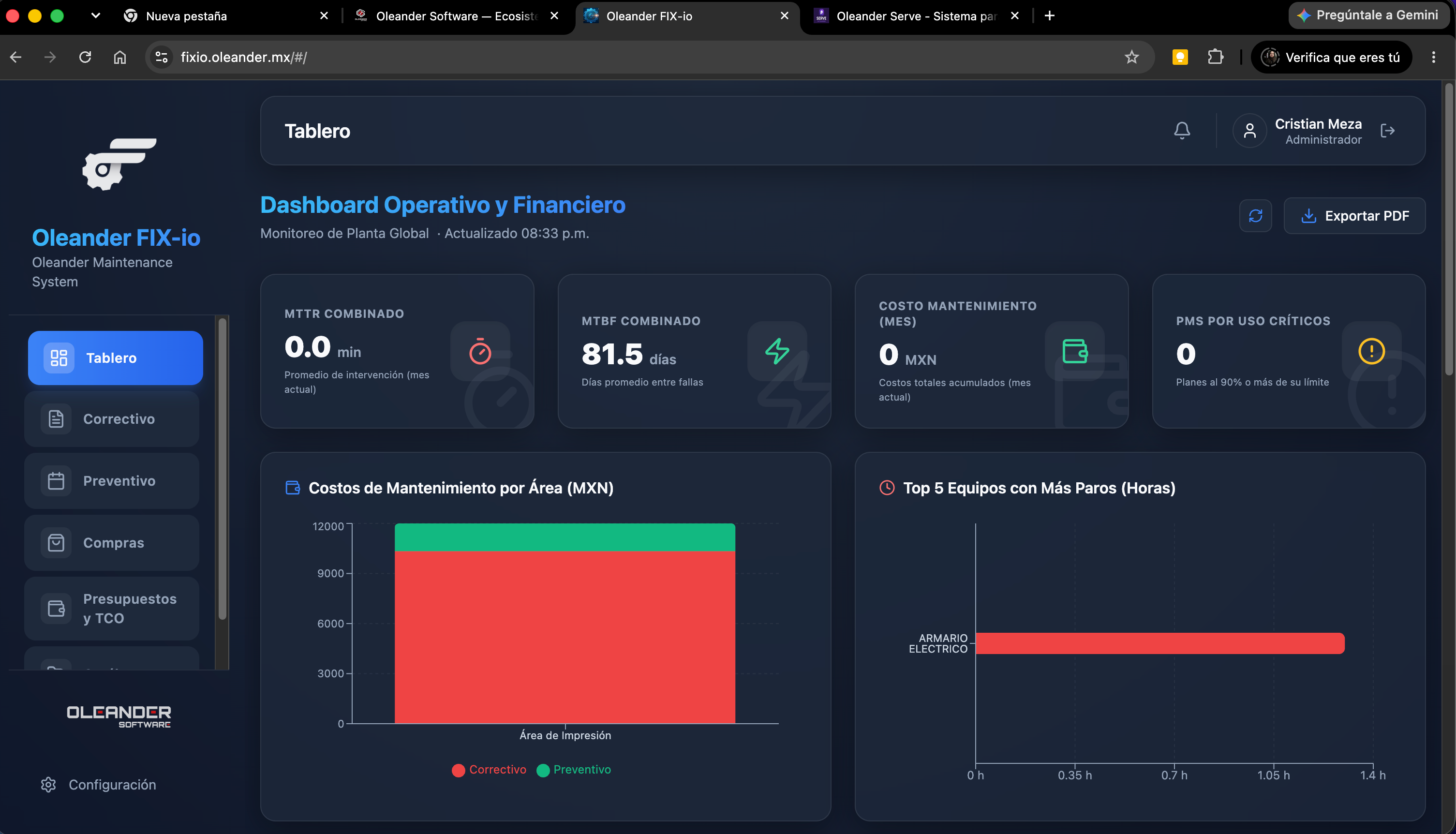This screenshot has height=834, width=1456.
Task: Export the dashboard as PDF
Action: tap(1354, 215)
